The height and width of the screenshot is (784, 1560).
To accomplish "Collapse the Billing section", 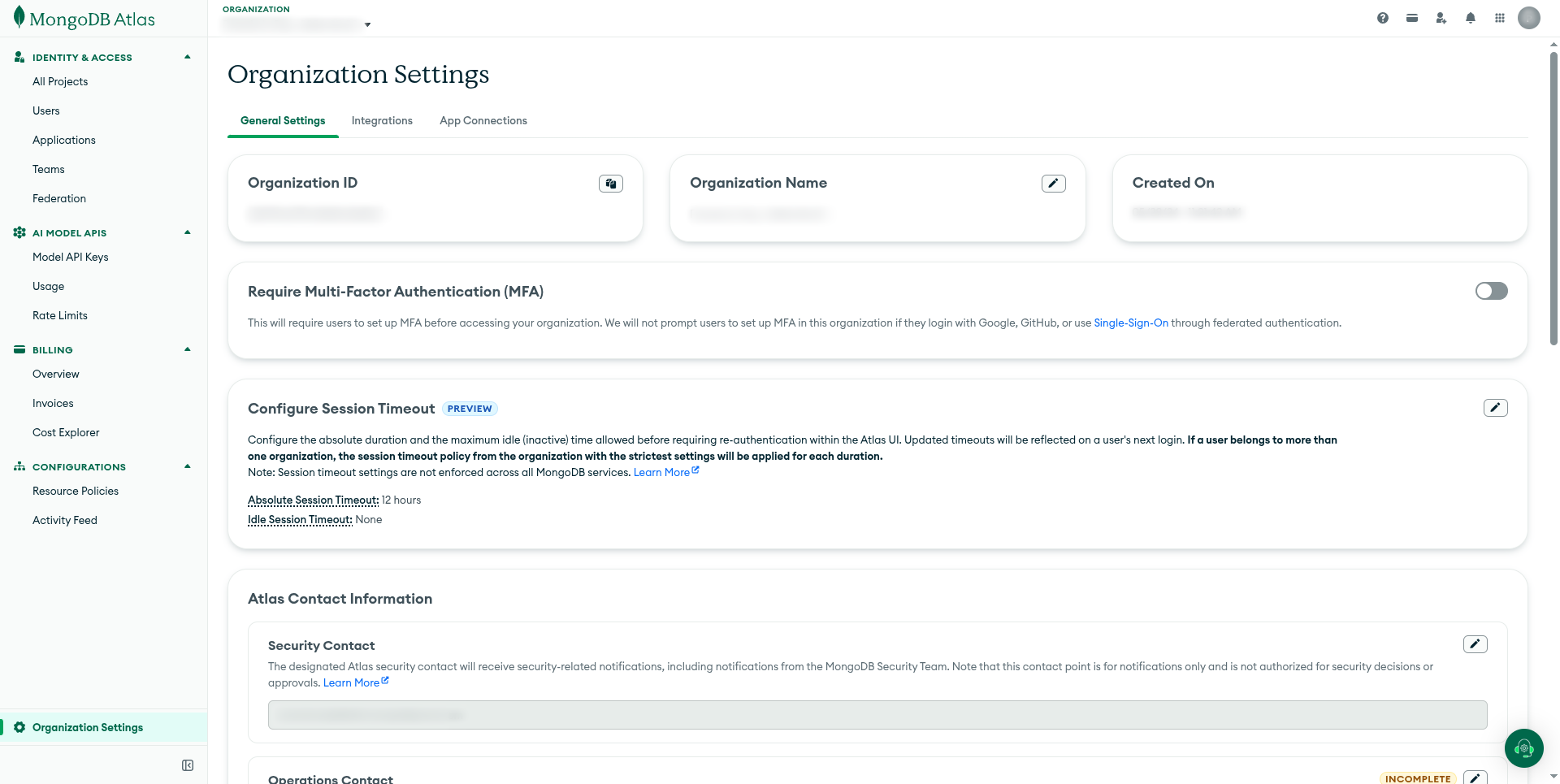I will pos(188,349).
